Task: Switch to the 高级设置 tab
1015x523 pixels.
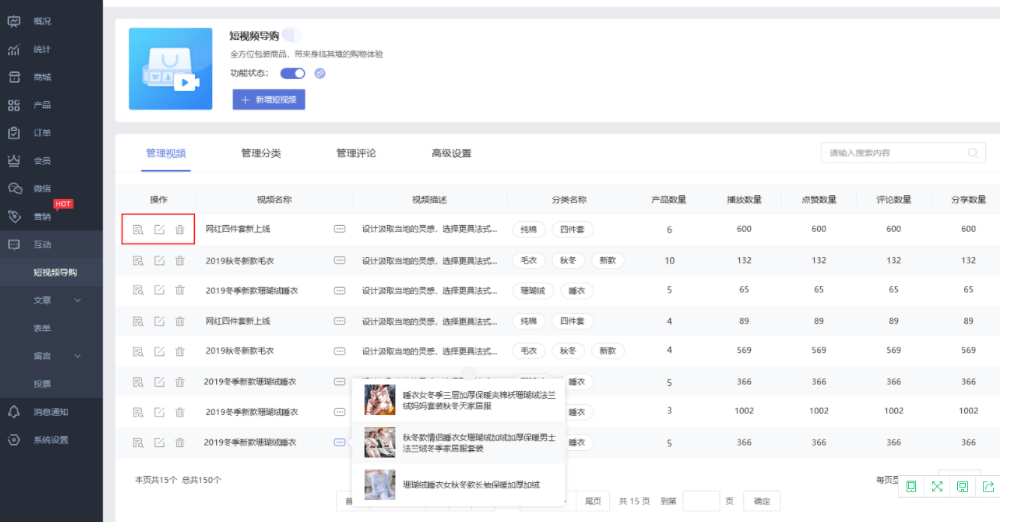Action: [x=451, y=153]
